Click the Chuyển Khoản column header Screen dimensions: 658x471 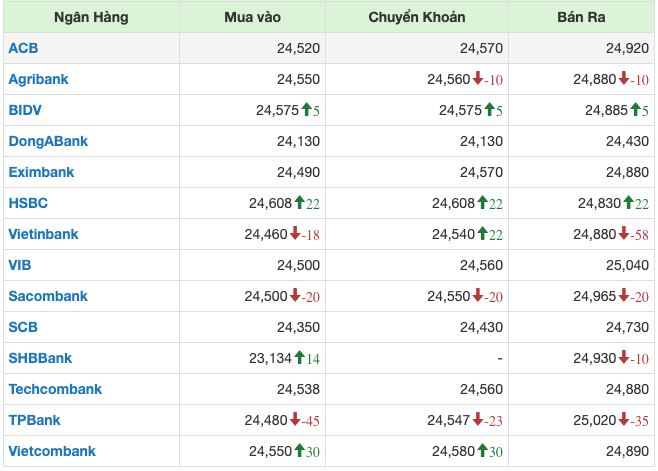[x=417, y=17]
